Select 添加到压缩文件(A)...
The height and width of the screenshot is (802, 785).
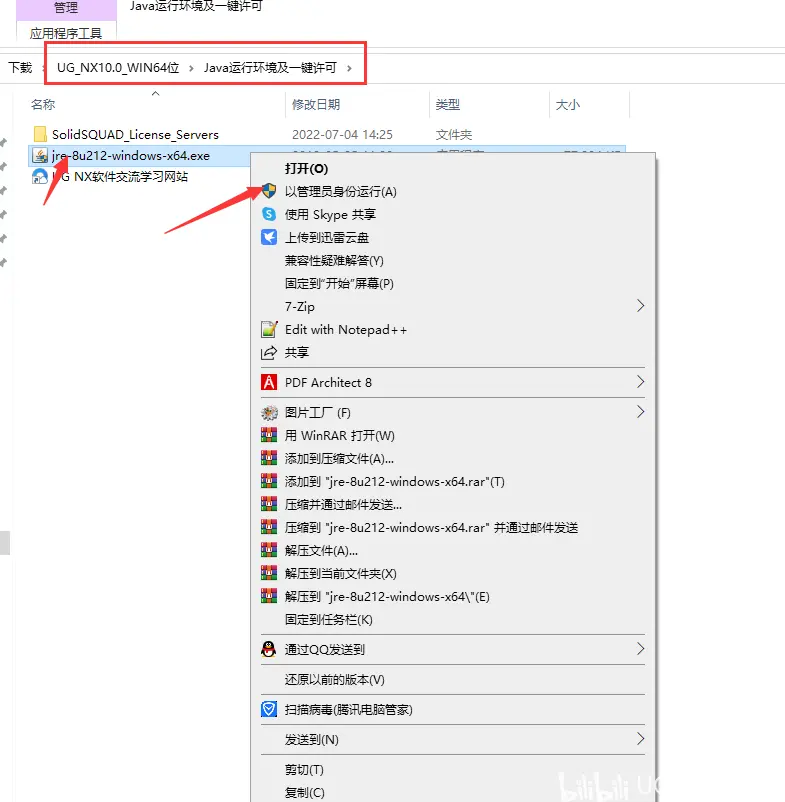339,458
